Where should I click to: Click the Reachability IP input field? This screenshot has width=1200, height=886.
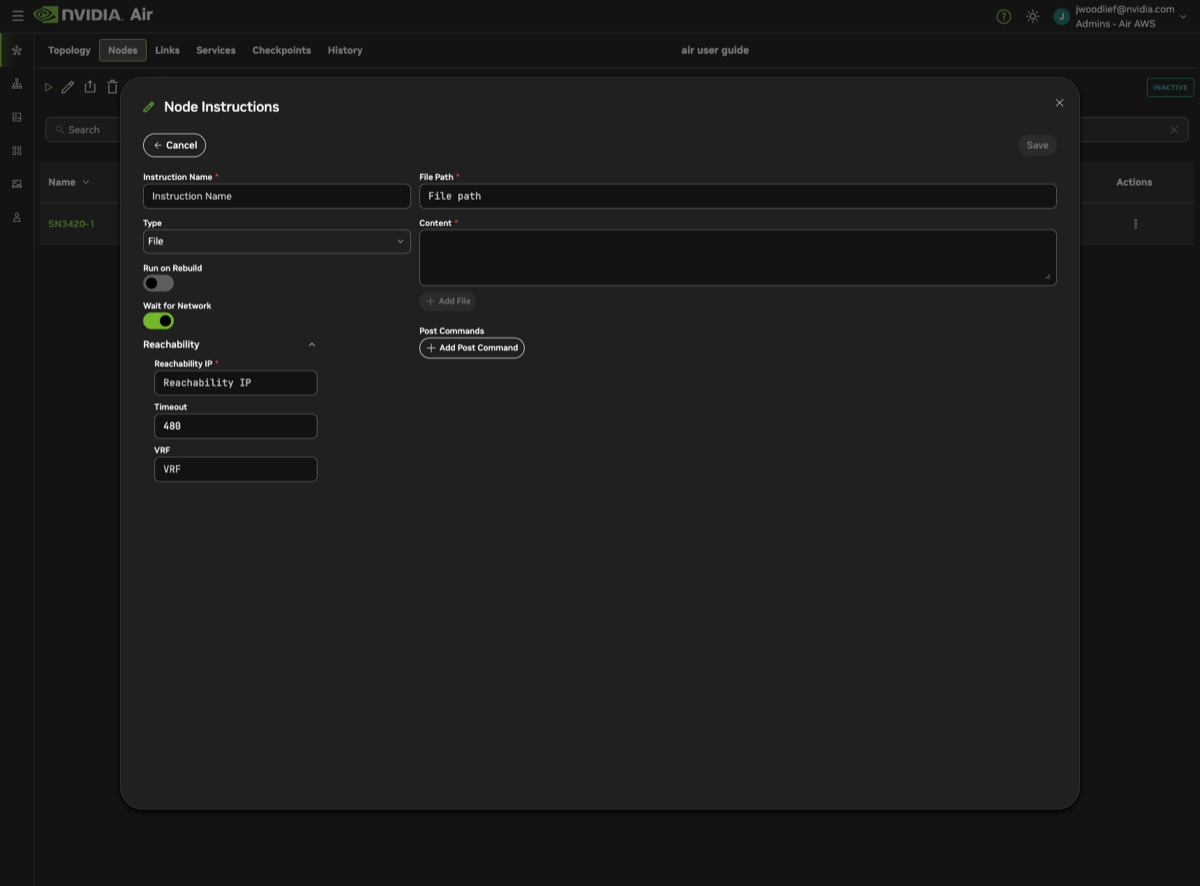point(235,382)
